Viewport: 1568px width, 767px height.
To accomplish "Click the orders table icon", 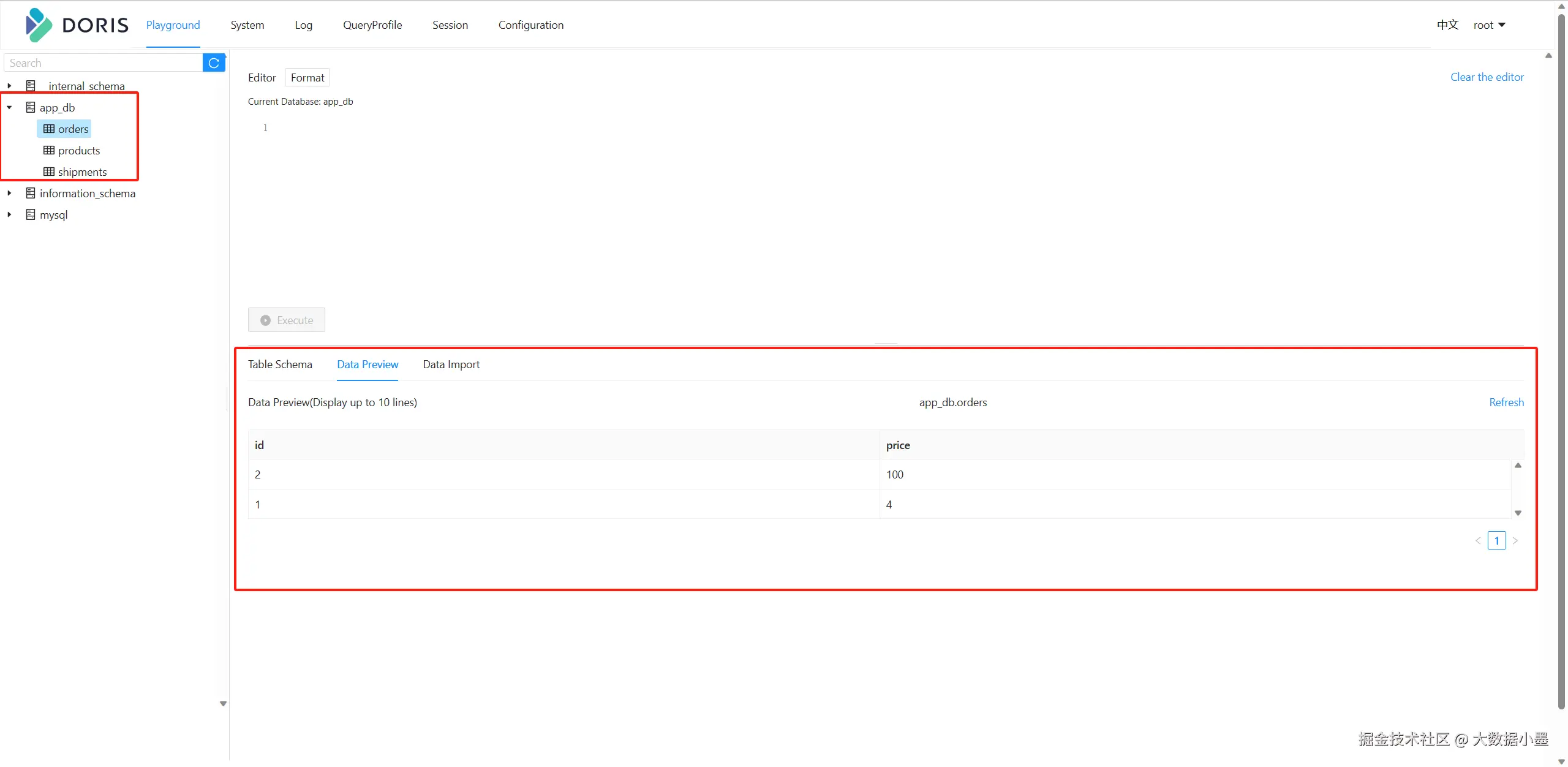I will (x=49, y=129).
